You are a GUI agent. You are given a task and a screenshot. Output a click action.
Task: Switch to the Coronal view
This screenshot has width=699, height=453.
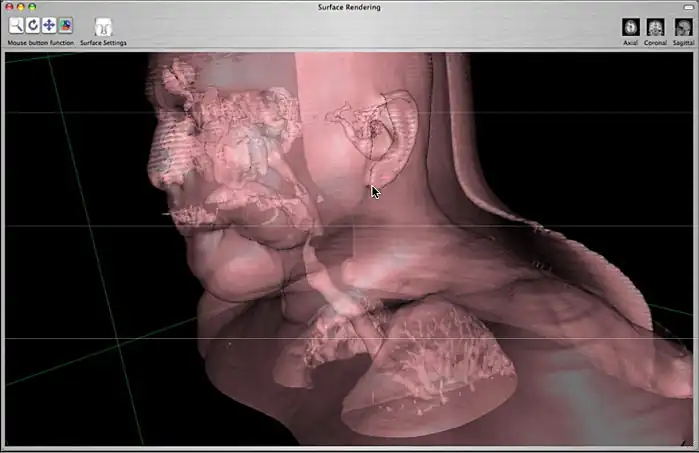coord(656,27)
